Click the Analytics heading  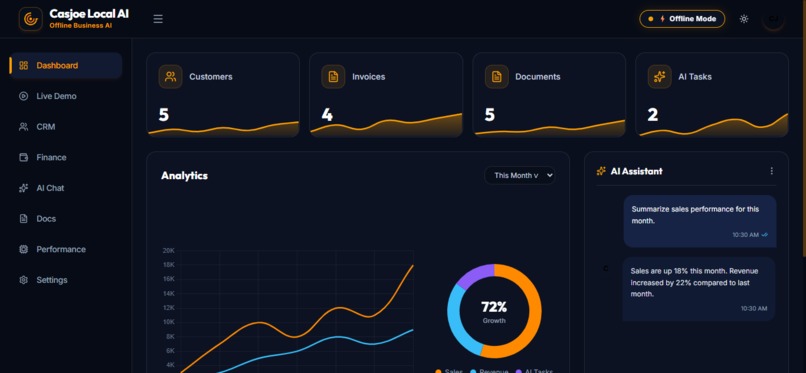coord(185,176)
